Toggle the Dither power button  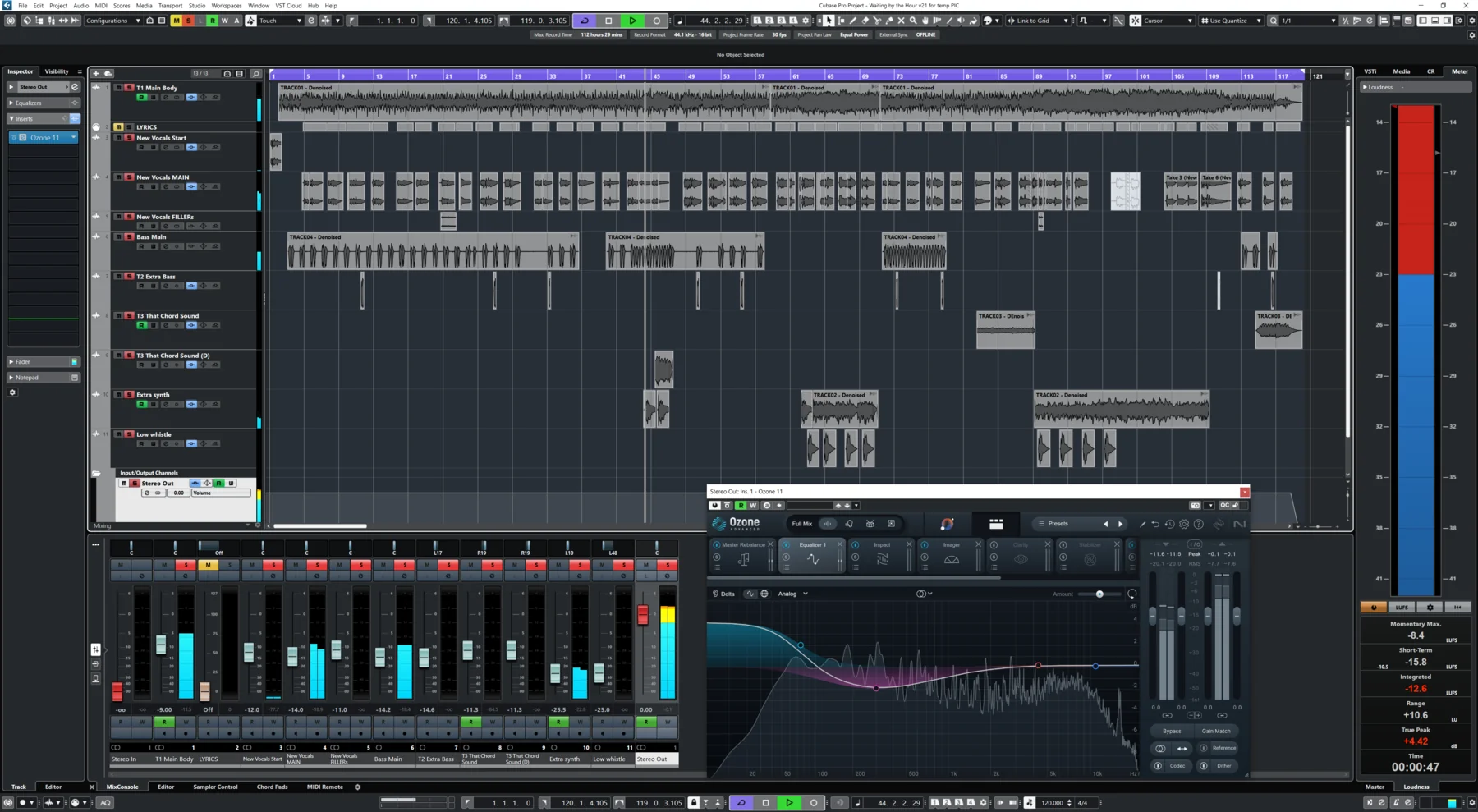(1204, 766)
